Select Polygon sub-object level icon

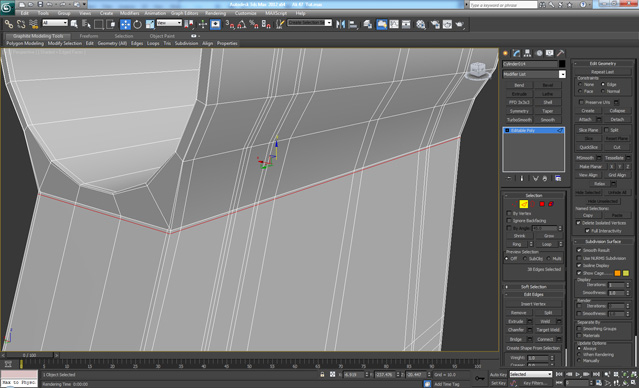click(542, 204)
